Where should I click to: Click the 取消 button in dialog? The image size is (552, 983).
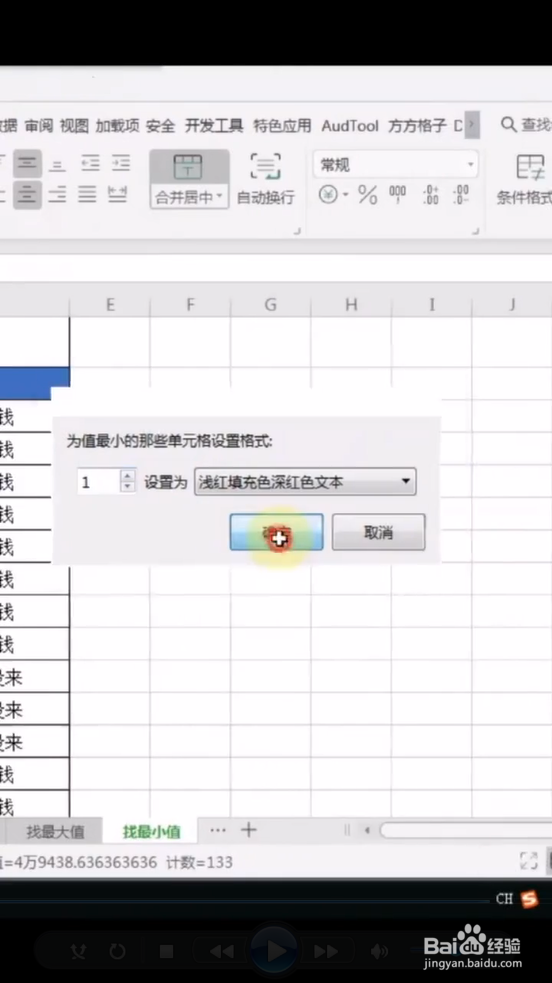pyautogui.click(x=378, y=532)
